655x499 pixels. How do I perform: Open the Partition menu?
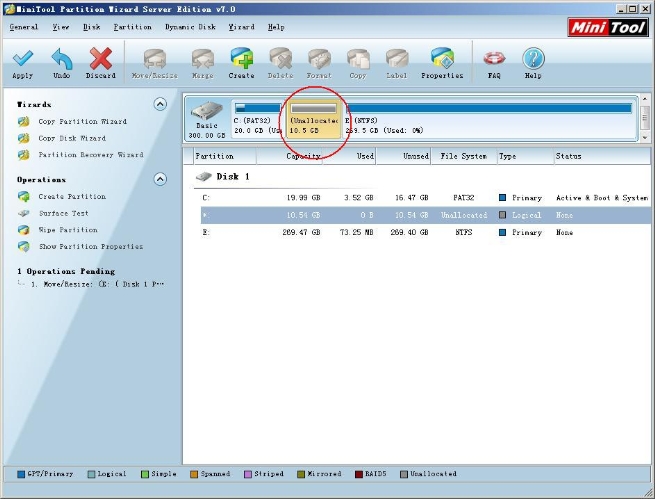(x=132, y=27)
